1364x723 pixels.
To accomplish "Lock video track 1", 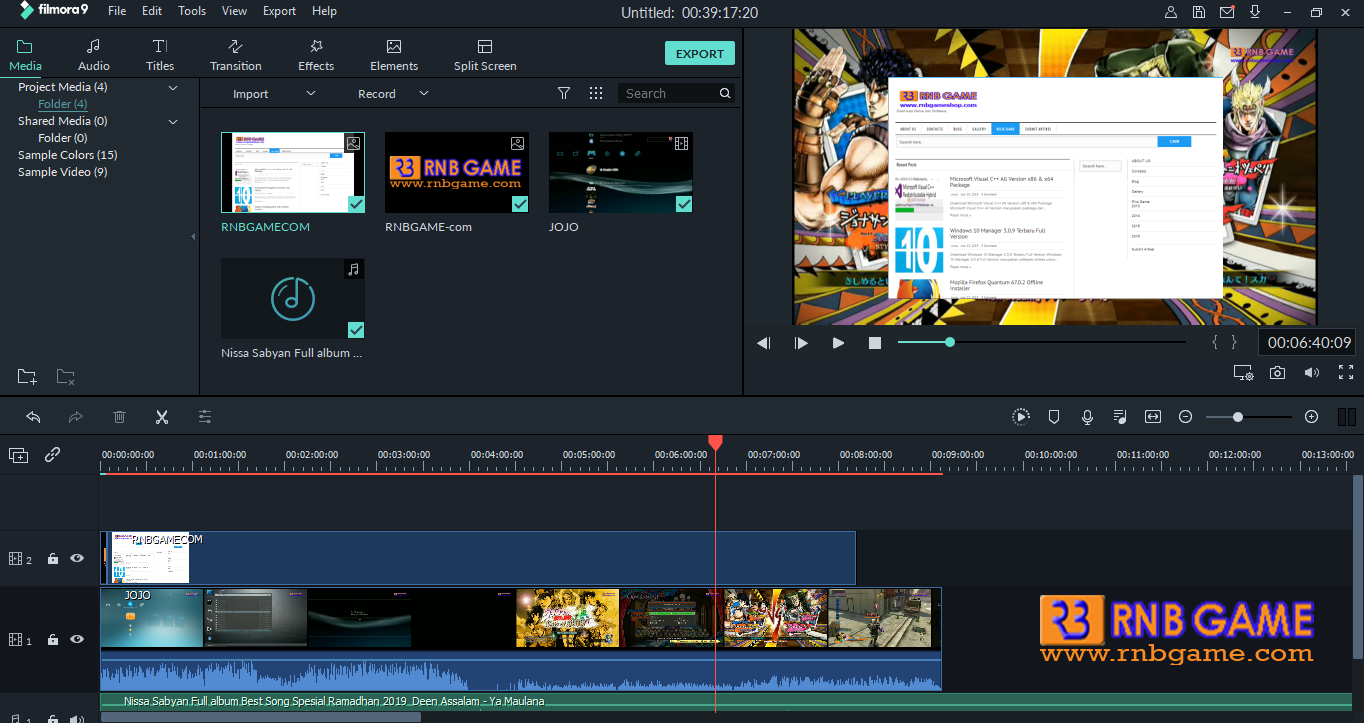I will 53,639.
